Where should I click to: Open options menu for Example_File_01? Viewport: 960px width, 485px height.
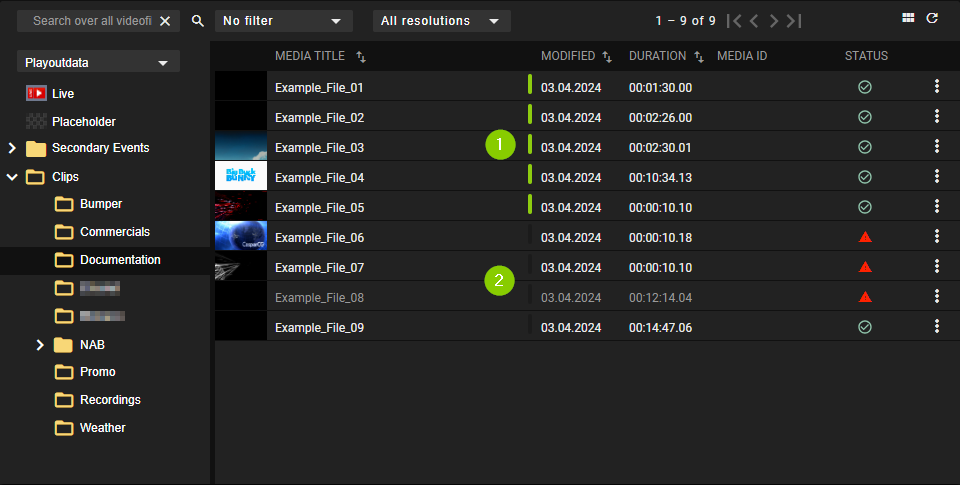(x=937, y=86)
